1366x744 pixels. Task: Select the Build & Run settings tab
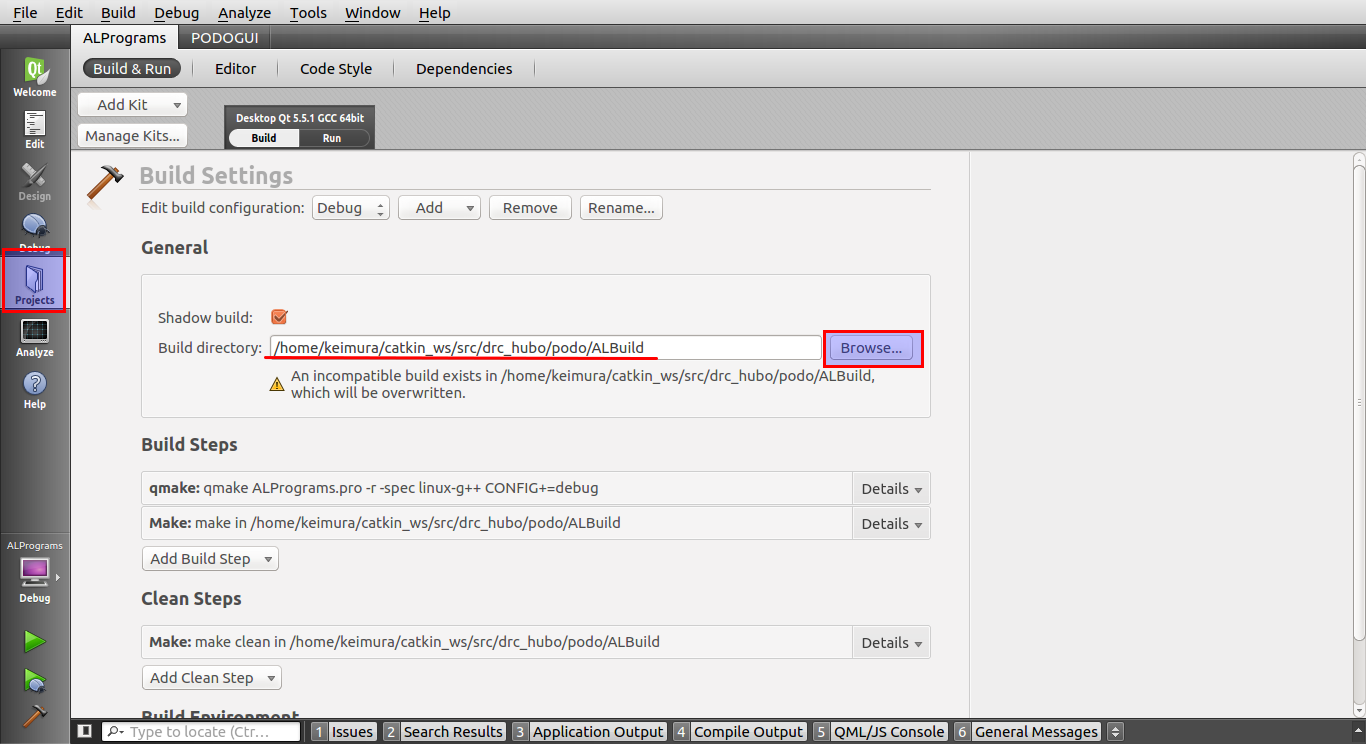tap(132, 69)
